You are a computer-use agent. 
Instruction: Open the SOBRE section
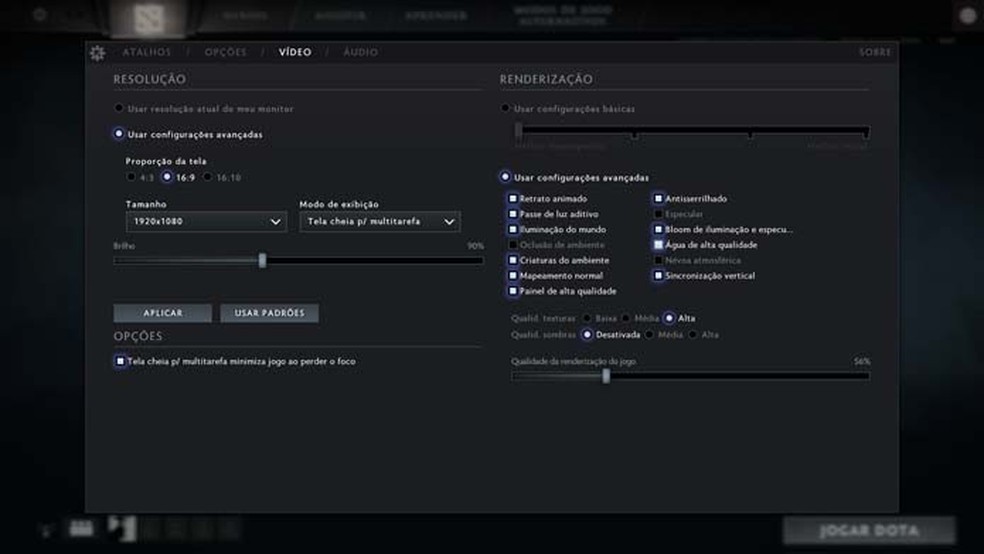[875, 52]
